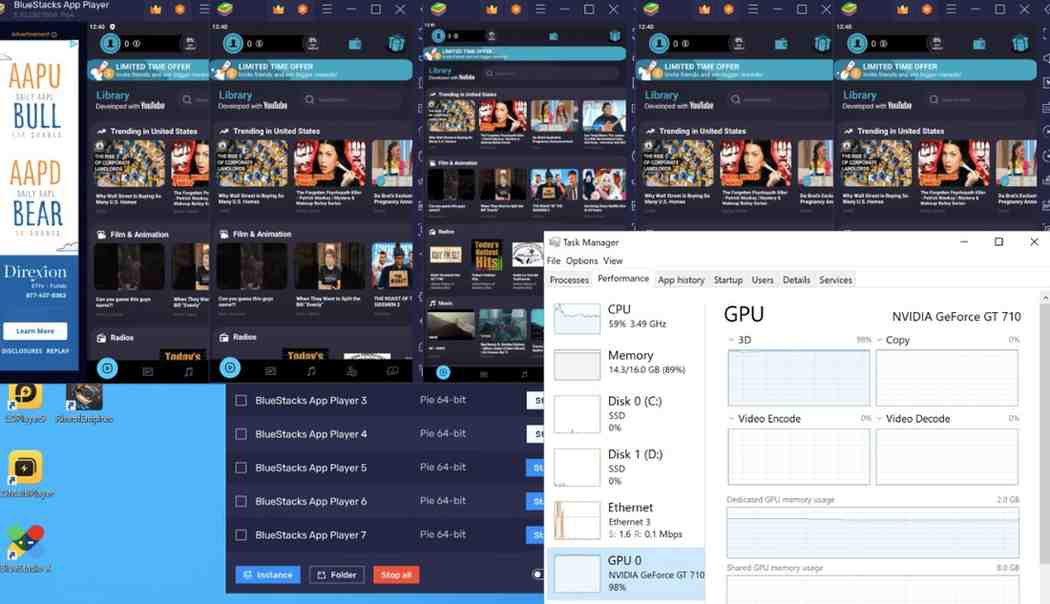Click play nav icon in leftmost BlueStacks window

(x=107, y=368)
